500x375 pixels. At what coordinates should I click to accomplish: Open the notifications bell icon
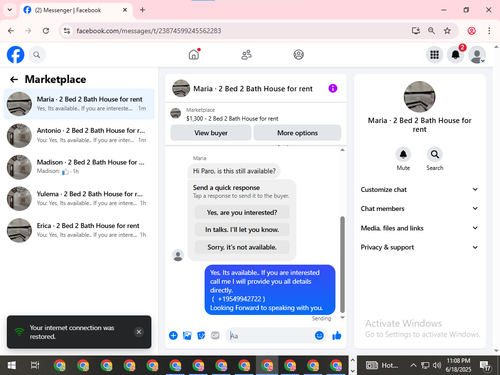[x=455, y=55]
